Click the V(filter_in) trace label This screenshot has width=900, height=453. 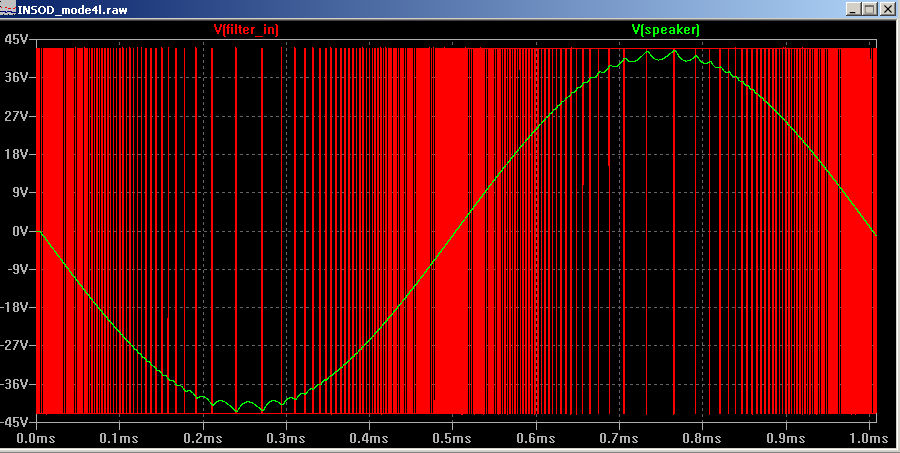246,29
